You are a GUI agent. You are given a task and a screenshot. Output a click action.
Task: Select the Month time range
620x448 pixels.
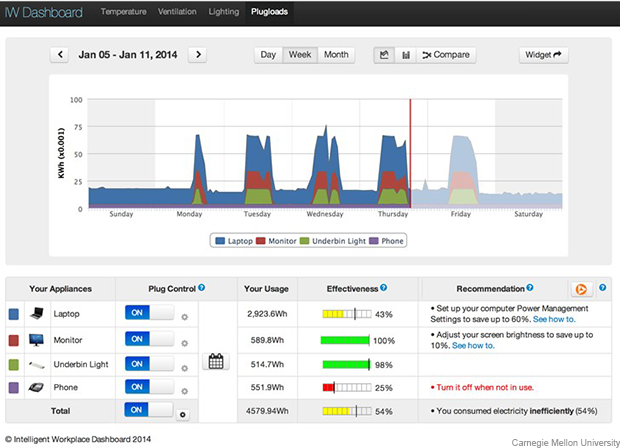[x=336, y=55]
